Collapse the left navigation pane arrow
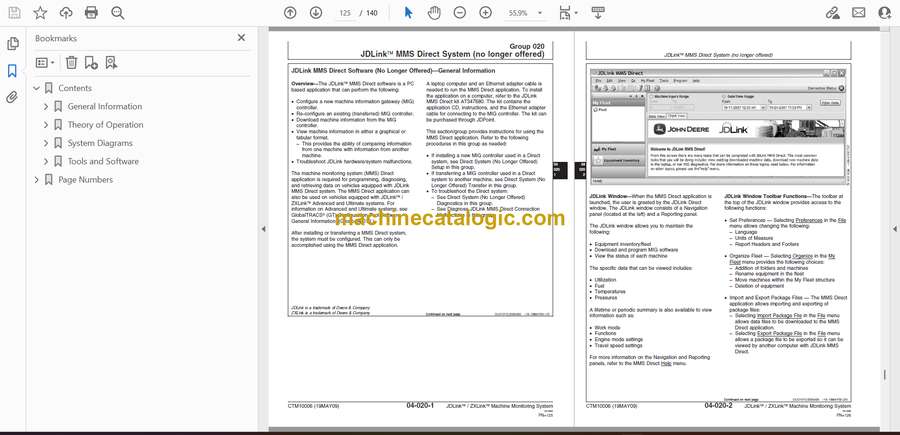The image size is (900, 435). point(263,229)
